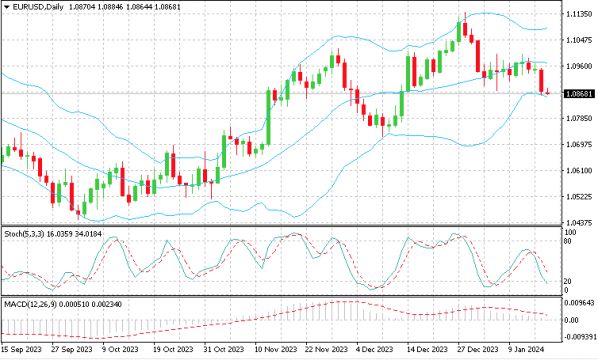Click the Stochastic scale value 20
This screenshot has height=360, width=598.
[x=568, y=281]
